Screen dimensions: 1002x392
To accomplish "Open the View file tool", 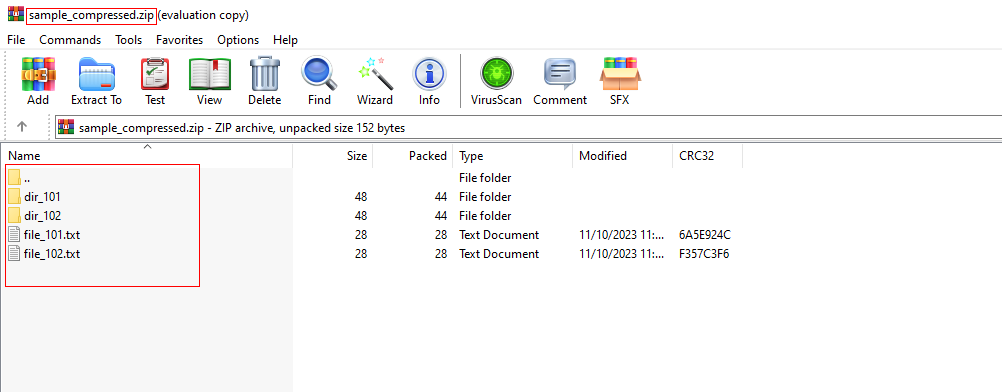I will click(x=210, y=74).
